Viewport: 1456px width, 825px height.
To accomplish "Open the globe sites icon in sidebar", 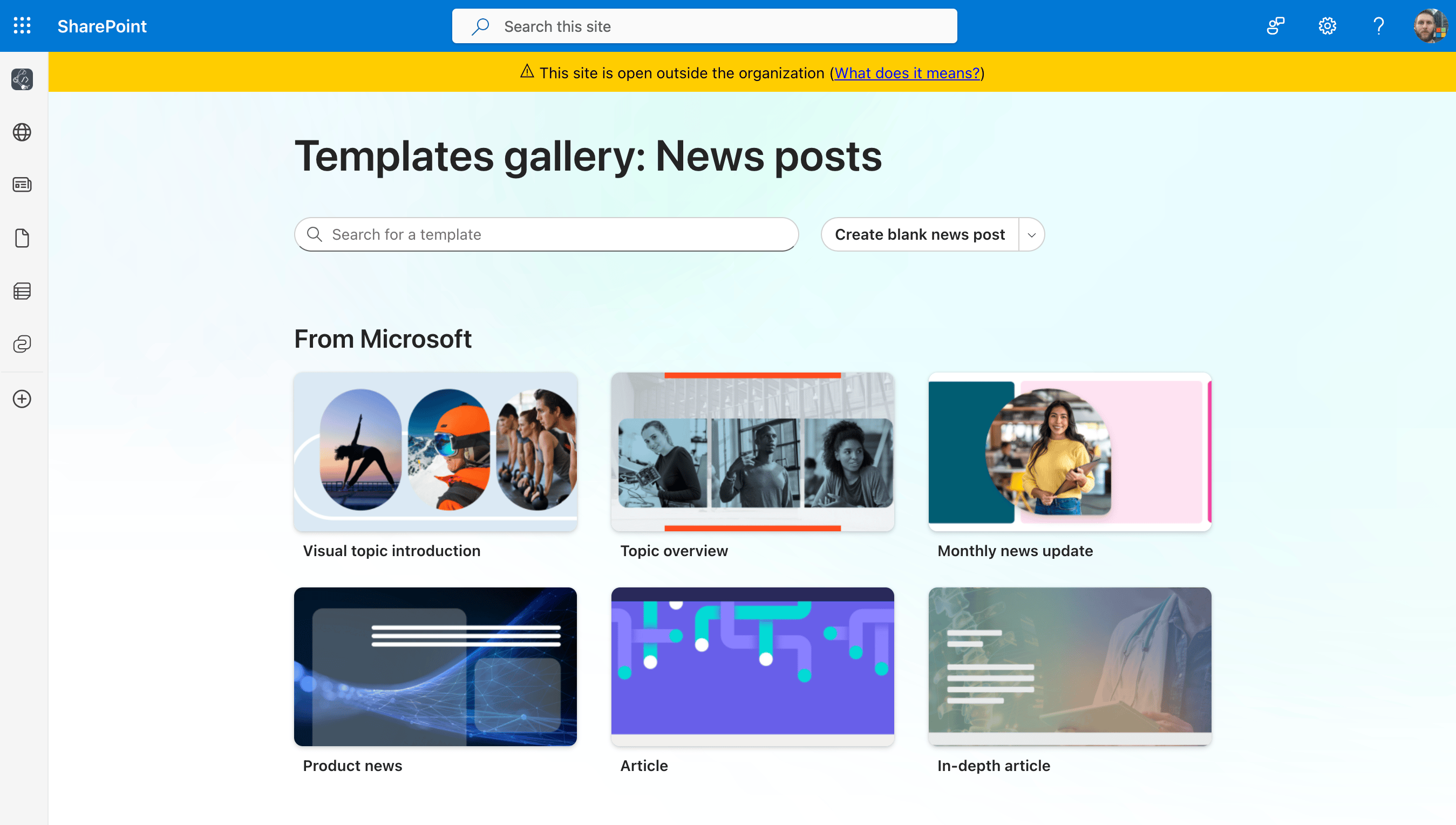I will (x=22, y=132).
